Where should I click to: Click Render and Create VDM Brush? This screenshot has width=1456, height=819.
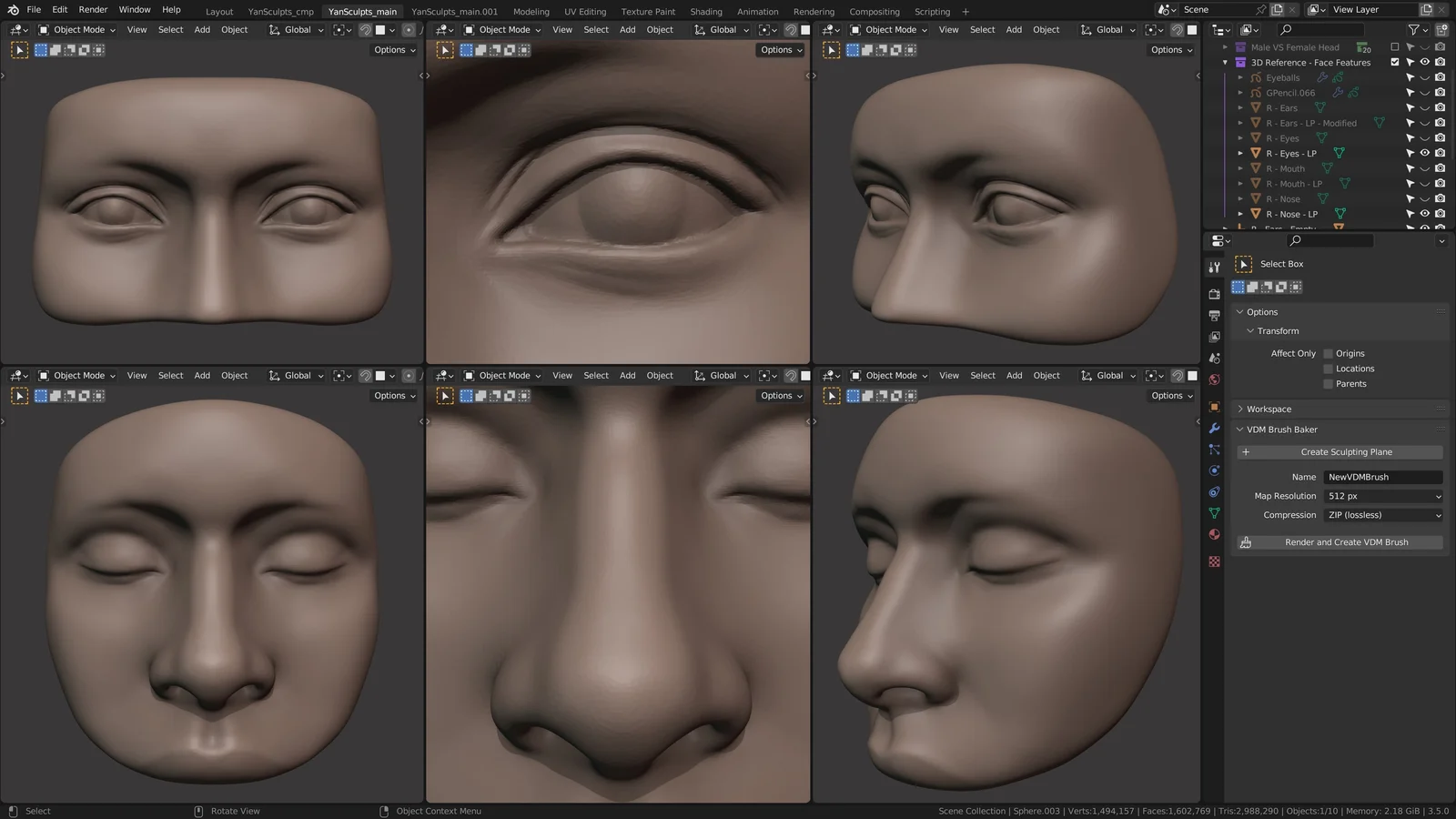tap(1346, 541)
